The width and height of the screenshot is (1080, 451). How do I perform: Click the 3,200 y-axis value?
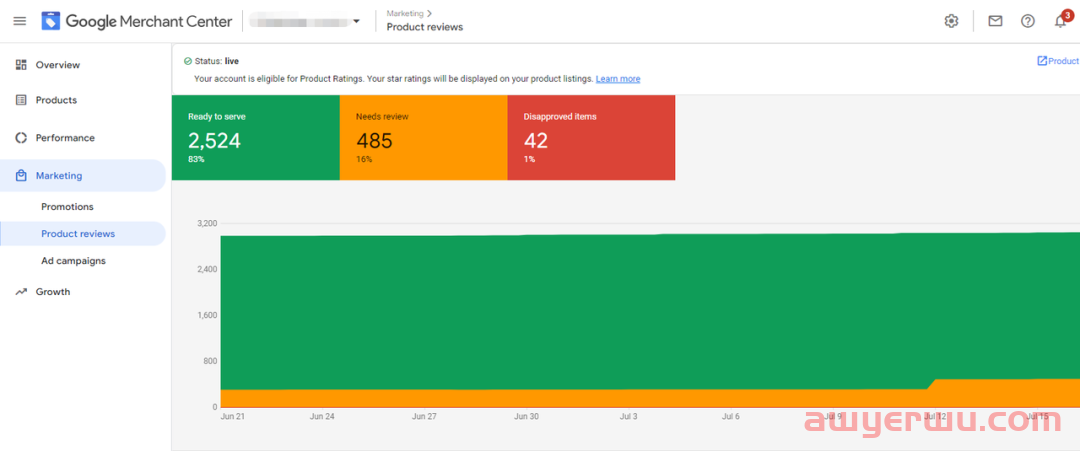pyautogui.click(x=207, y=224)
